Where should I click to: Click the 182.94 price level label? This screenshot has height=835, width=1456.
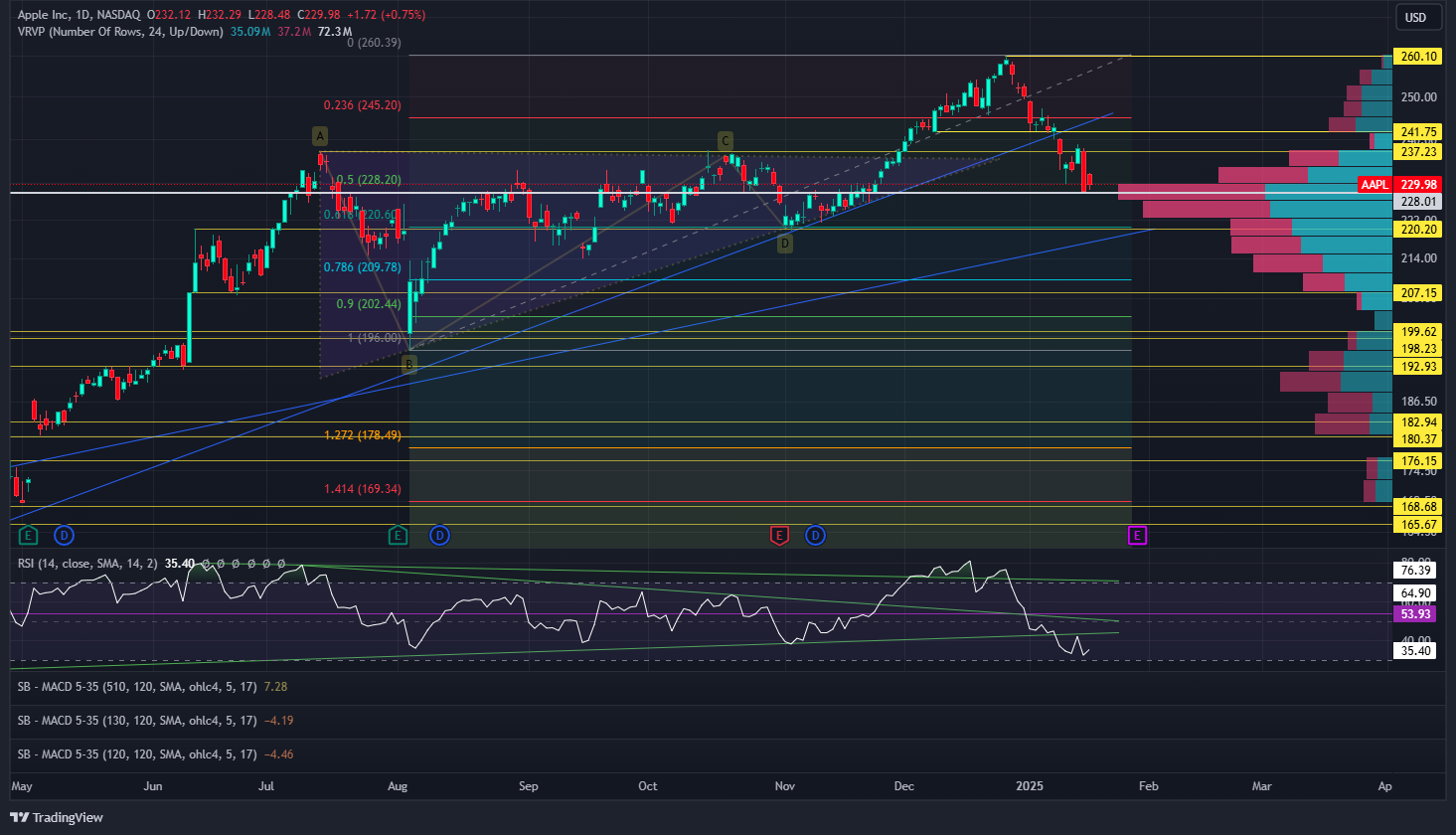click(1418, 422)
